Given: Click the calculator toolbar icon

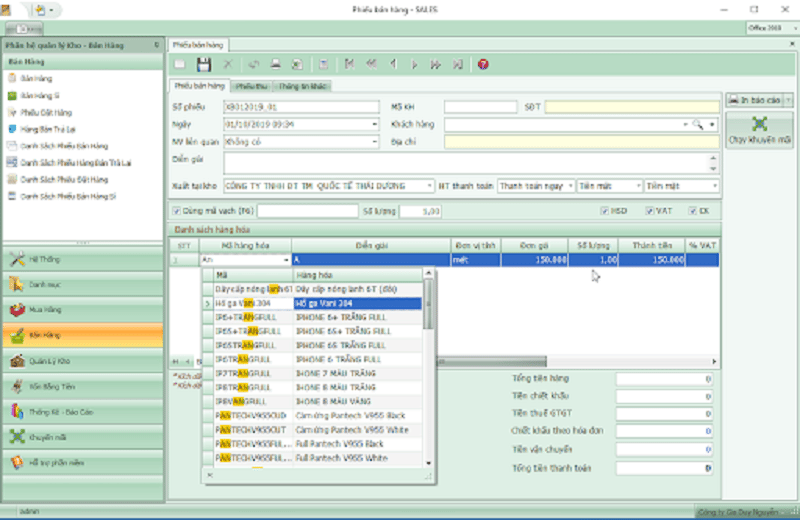Looking at the screenshot, I should tap(323, 64).
